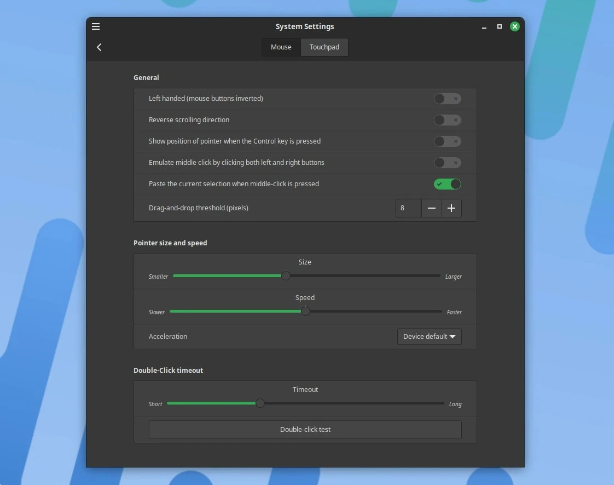Click the pointer Speed slider handle
Screen dimensions: 614x485
pyautogui.click(x=305, y=311)
